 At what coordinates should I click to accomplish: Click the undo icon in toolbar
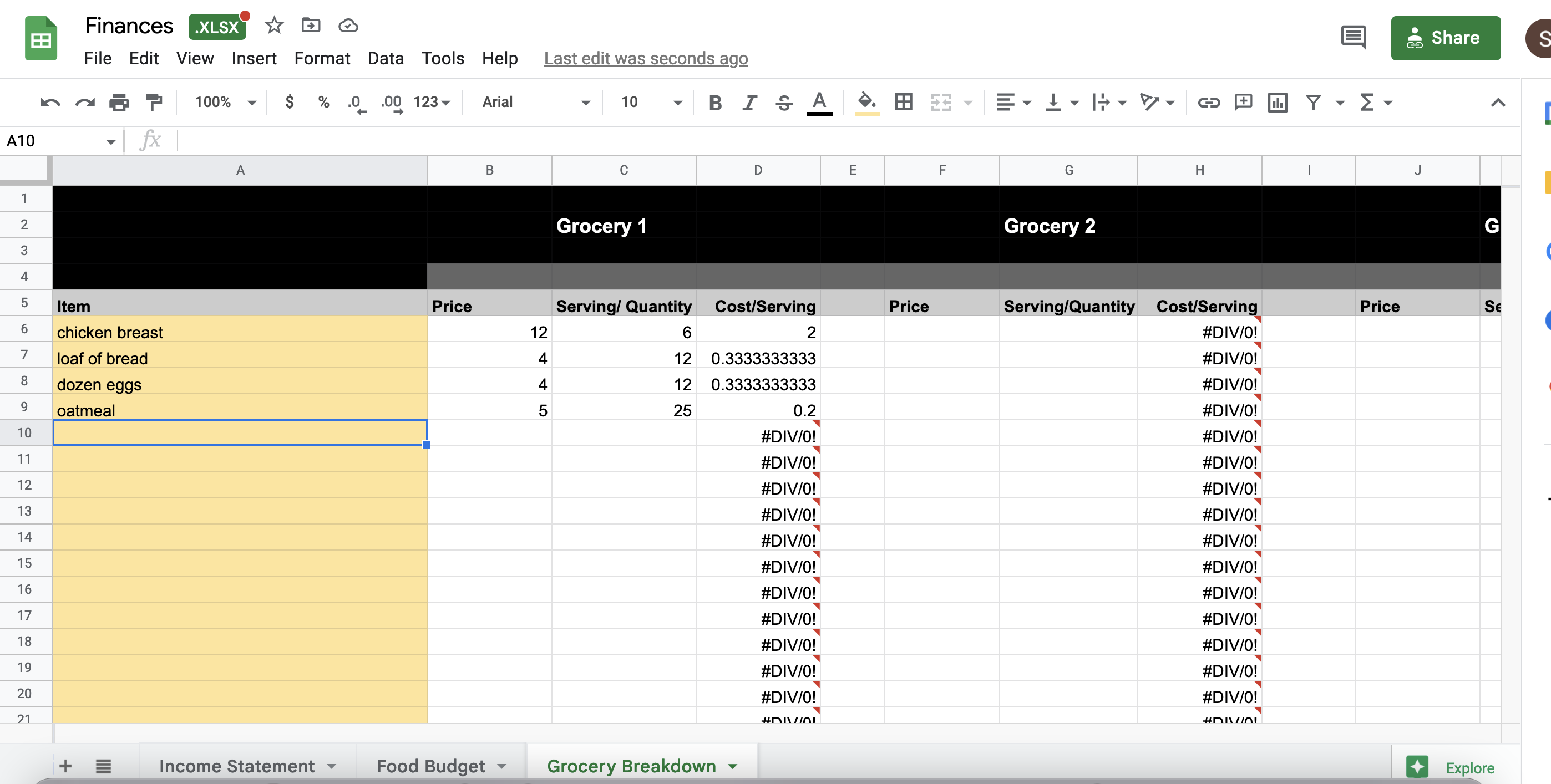point(50,102)
